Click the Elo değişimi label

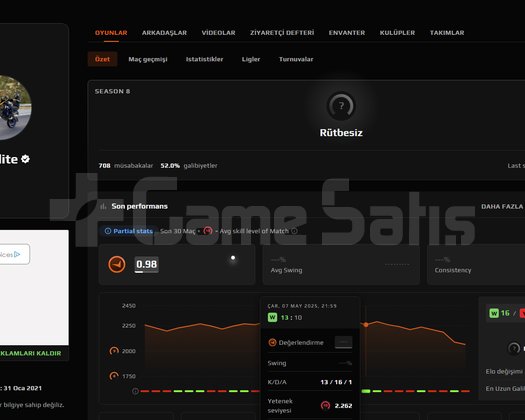click(x=504, y=371)
